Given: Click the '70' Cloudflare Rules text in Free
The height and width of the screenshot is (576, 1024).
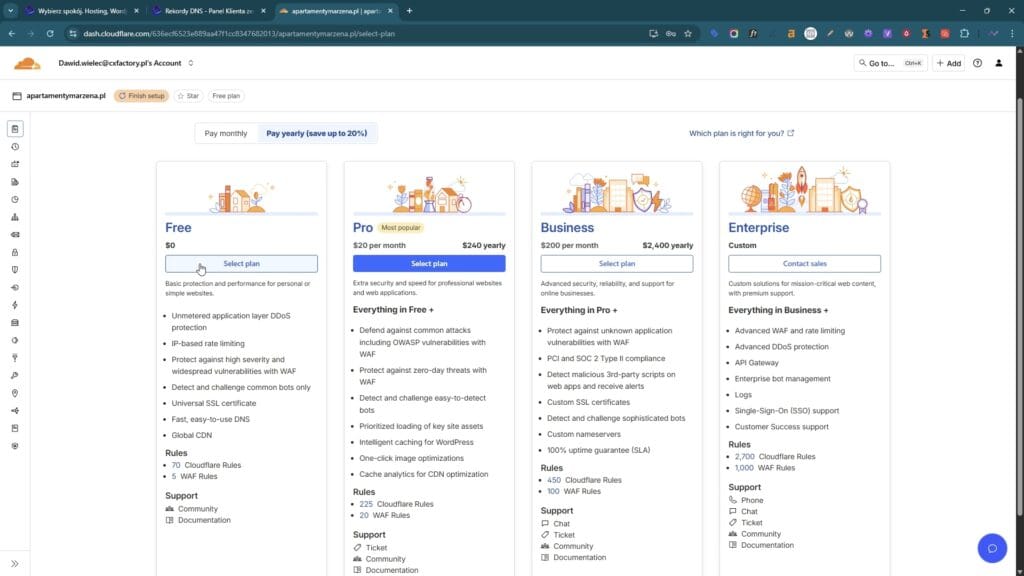Looking at the screenshot, I should point(176,466).
